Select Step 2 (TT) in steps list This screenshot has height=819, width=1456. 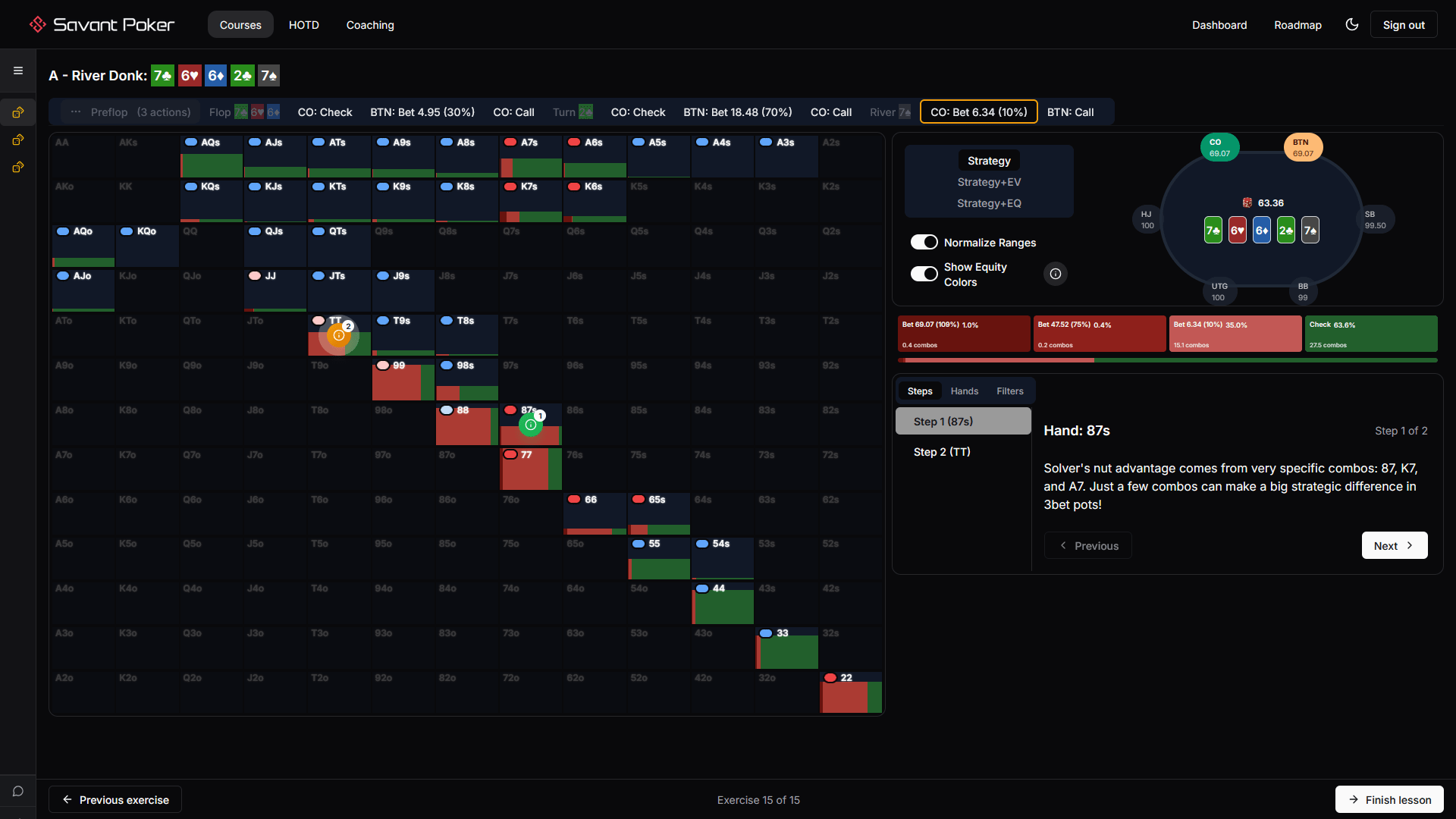pyautogui.click(x=942, y=452)
